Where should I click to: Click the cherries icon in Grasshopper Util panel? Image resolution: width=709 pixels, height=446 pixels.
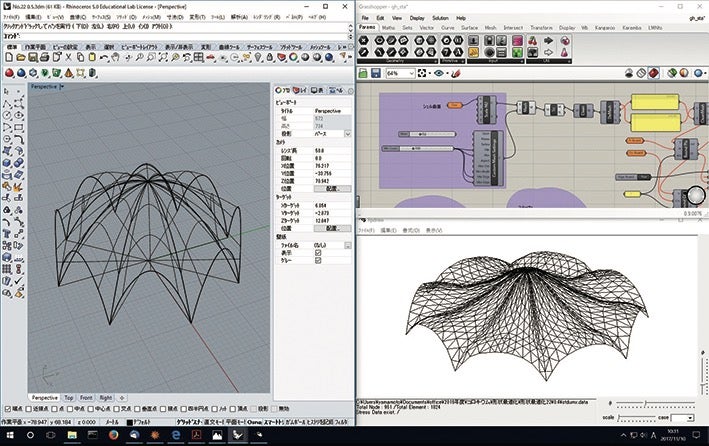pos(533,41)
